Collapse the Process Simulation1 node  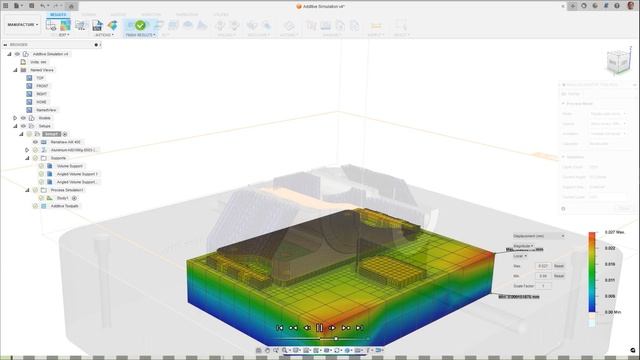point(27,190)
